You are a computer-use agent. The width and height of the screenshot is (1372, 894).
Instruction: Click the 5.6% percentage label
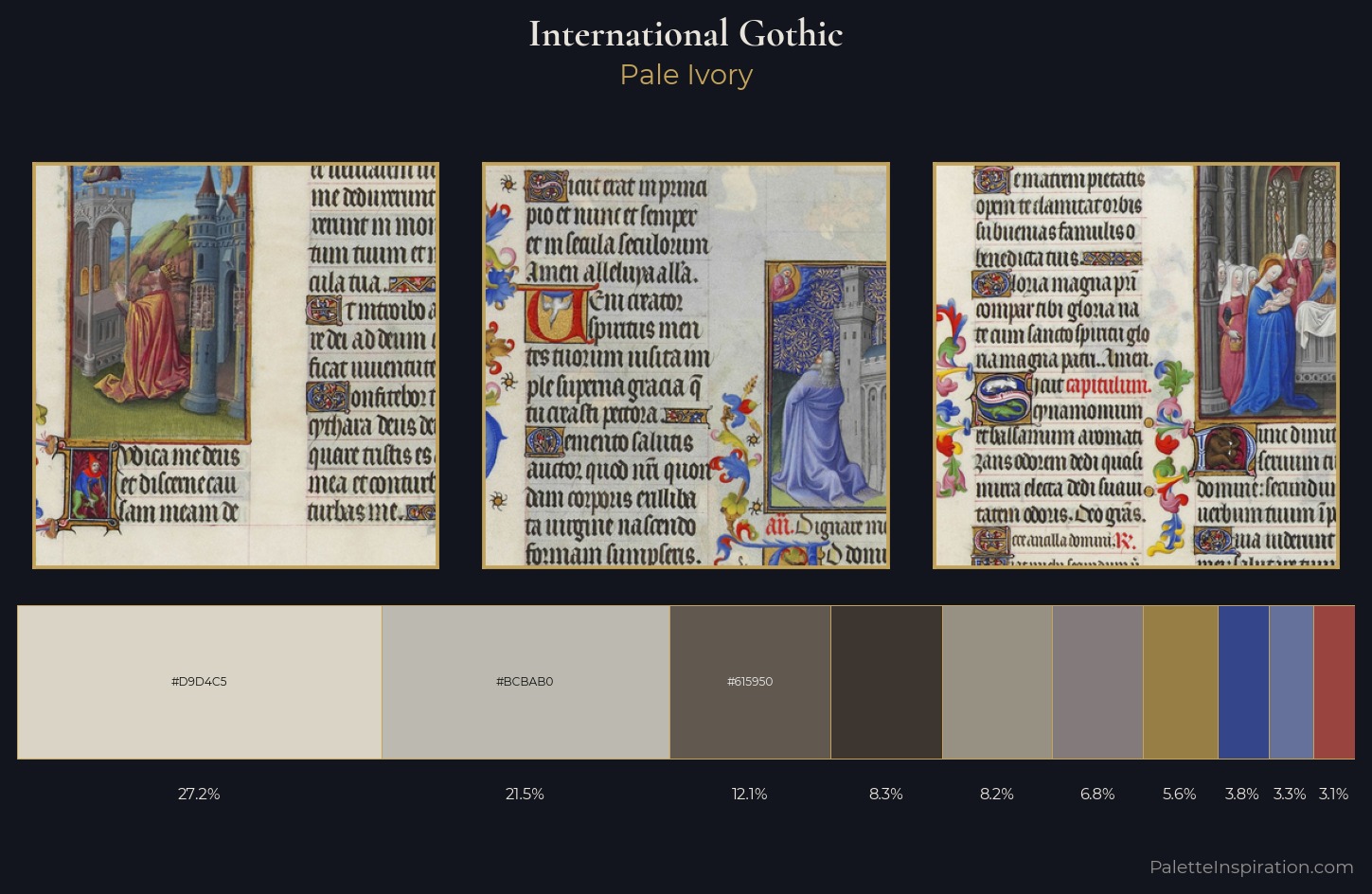coord(1180,794)
